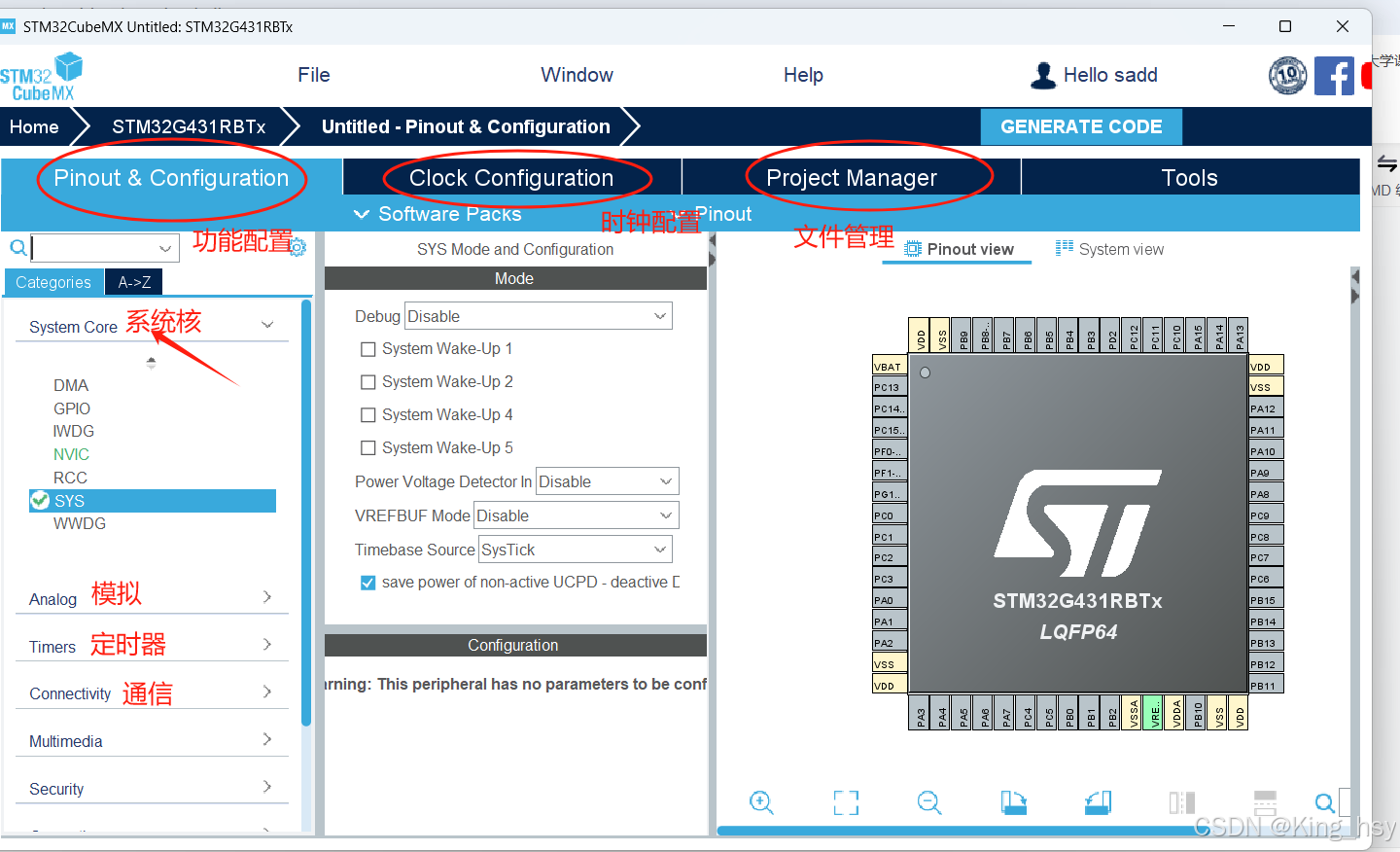Click the GENERATE CODE button
The image size is (1400, 852).
coord(1081,126)
